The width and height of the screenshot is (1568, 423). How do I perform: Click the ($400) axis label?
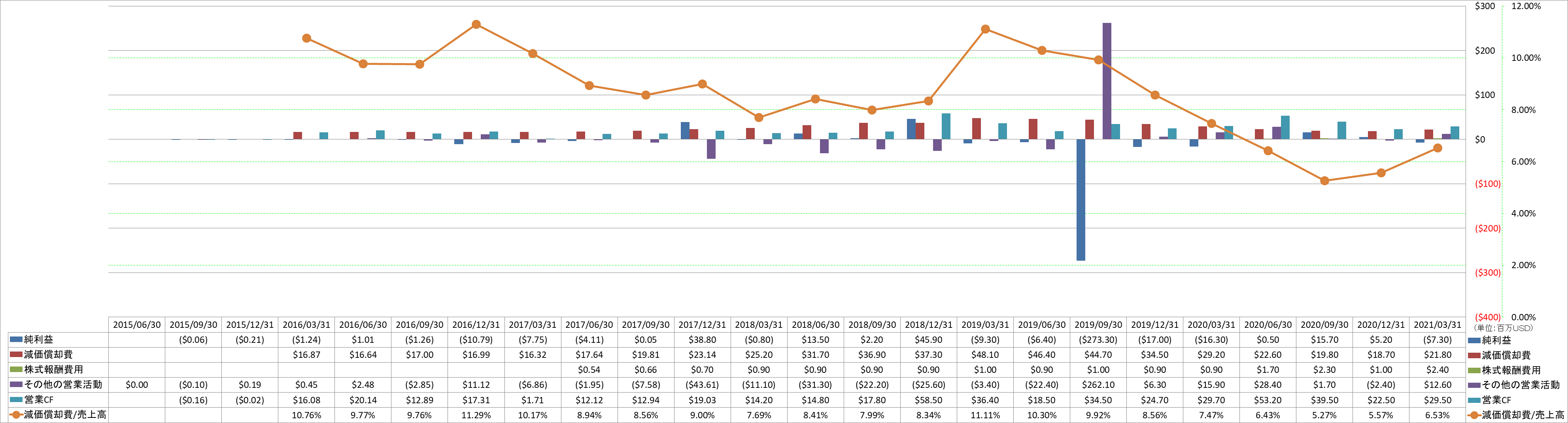(x=1488, y=317)
